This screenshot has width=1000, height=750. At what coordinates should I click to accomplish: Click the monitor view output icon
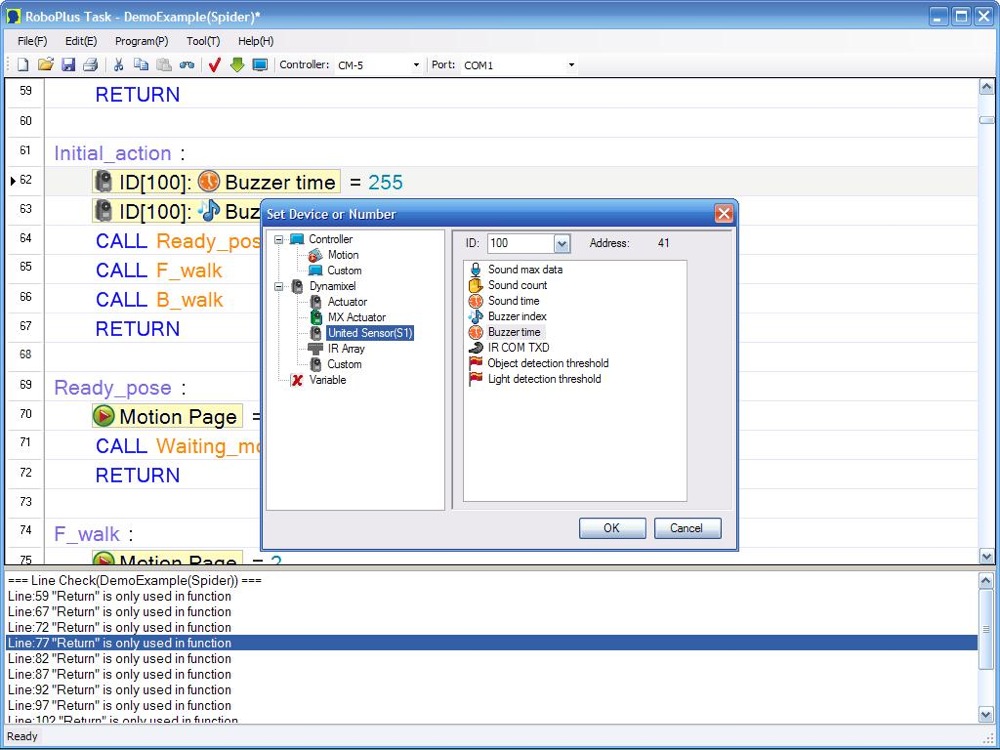coord(260,64)
